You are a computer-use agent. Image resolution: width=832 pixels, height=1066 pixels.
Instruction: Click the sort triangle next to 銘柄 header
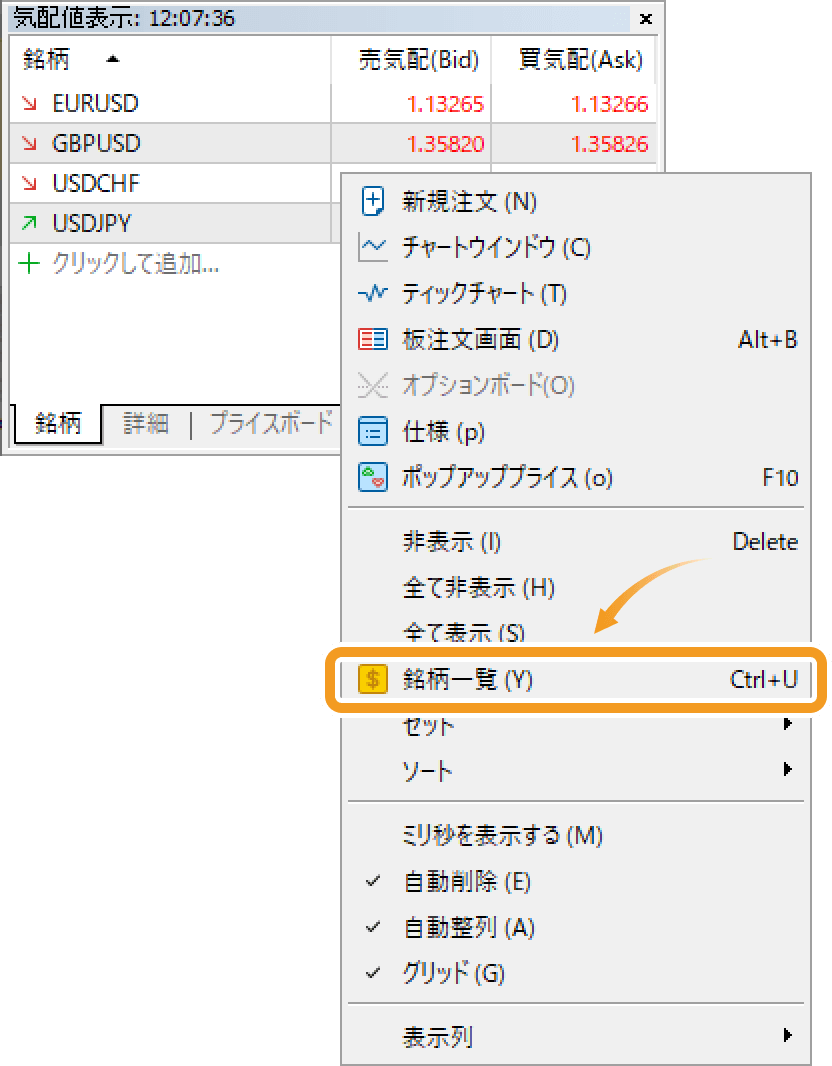[x=113, y=59]
